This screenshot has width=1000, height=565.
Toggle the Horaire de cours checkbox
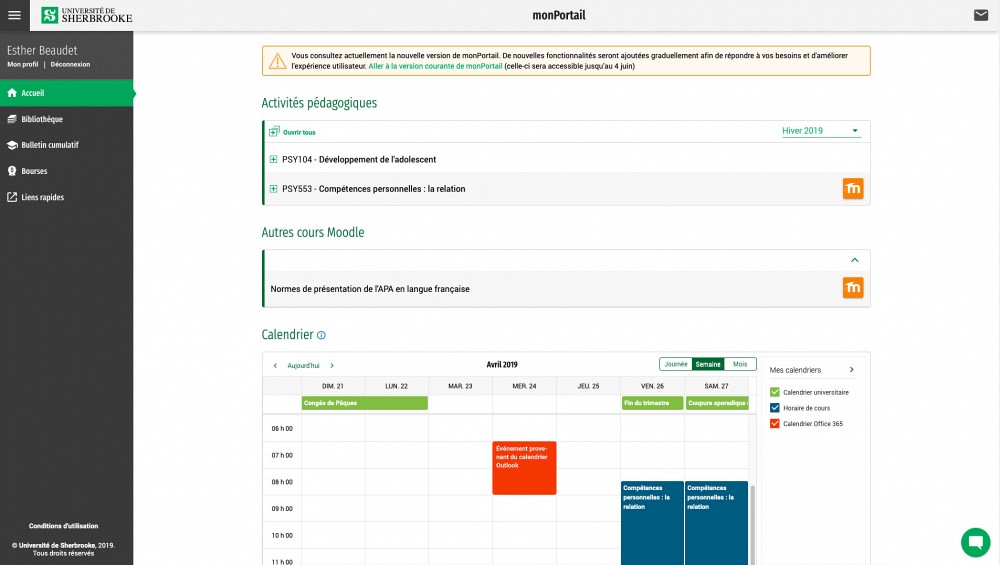click(775, 408)
